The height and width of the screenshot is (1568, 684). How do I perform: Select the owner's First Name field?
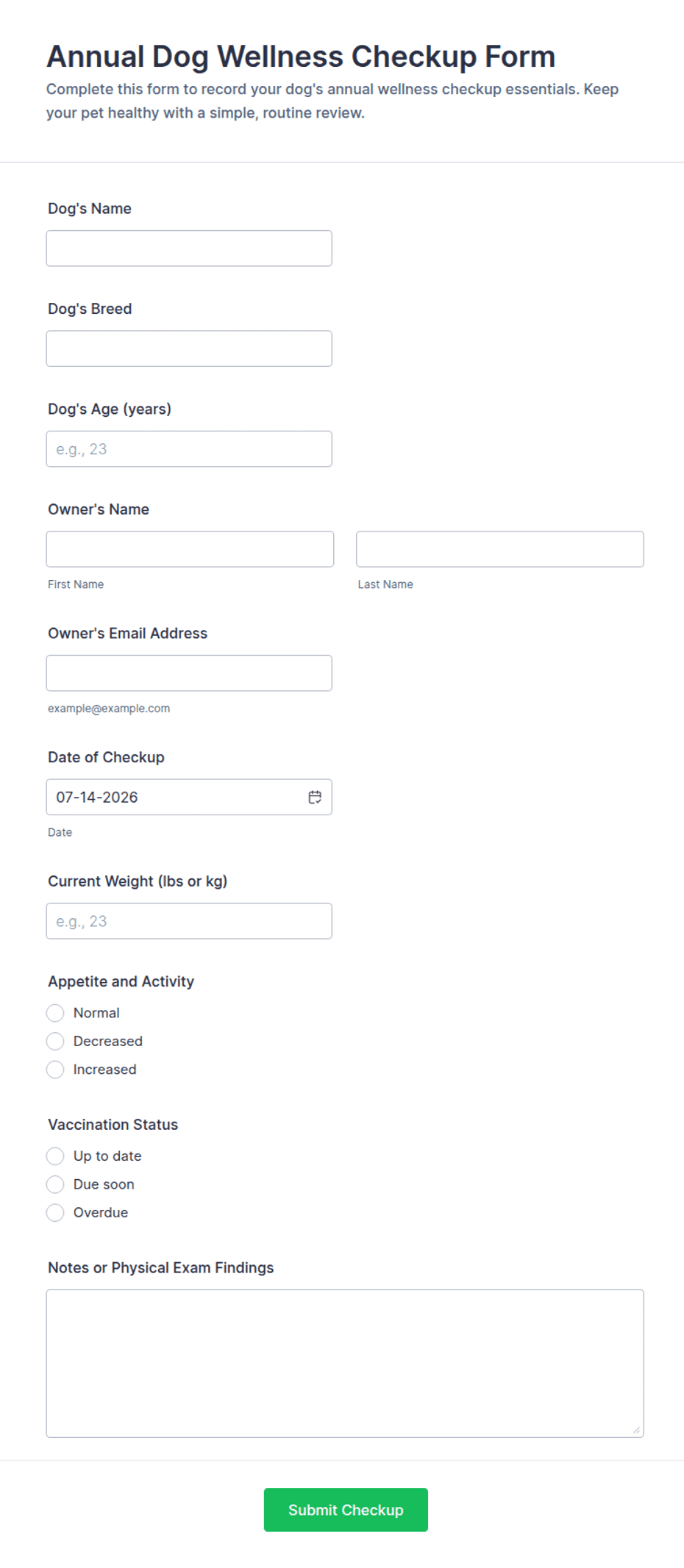tap(190, 549)
